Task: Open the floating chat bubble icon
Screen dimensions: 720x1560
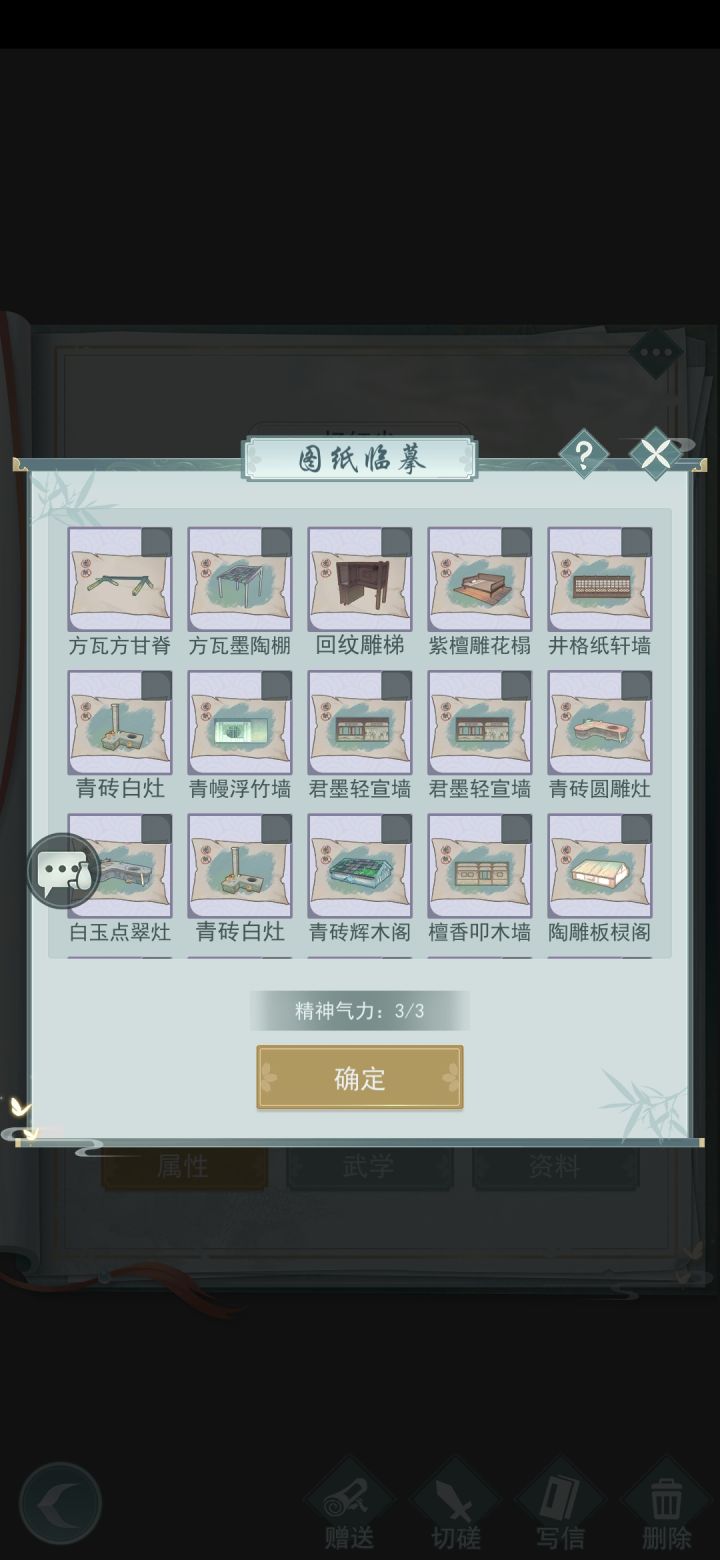Action: (x=64, y=871)
